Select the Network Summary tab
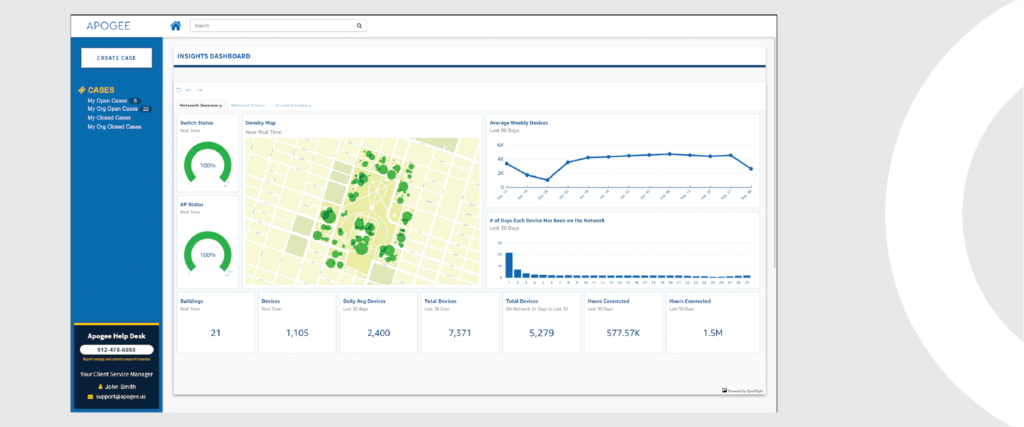Image resolution: width=1024 pixels, height=427 pixels. [201, 104]
